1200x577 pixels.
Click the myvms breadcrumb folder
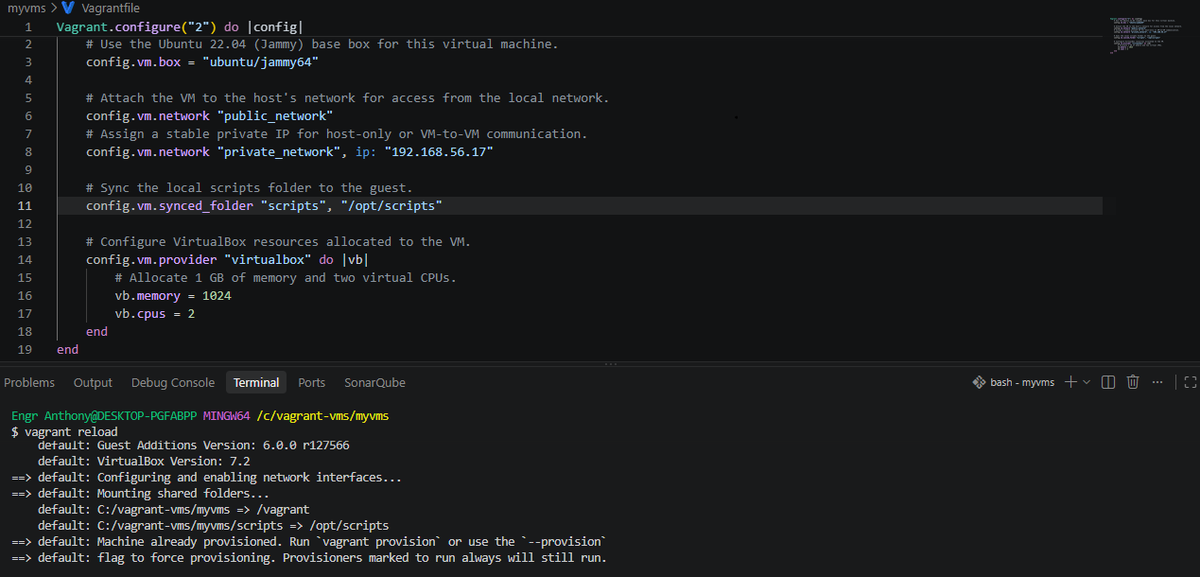click(x=25, y=8)
